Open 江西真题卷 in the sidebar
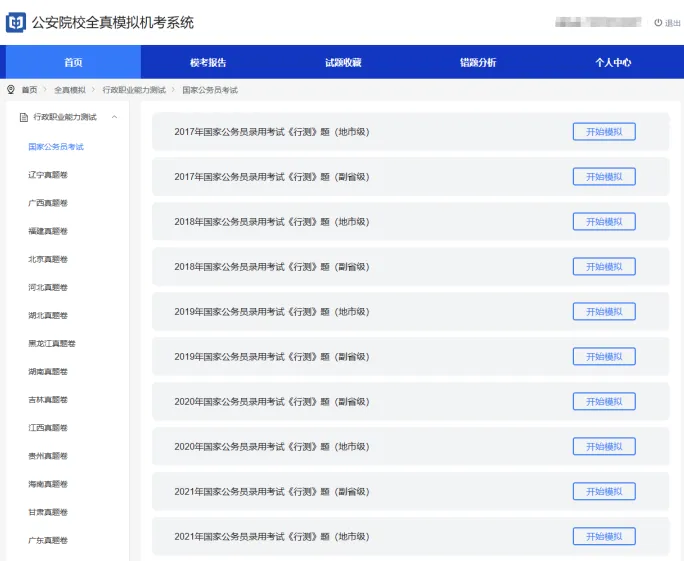The height and width of the screenshot is (561, 684). (x=48, y=428)
